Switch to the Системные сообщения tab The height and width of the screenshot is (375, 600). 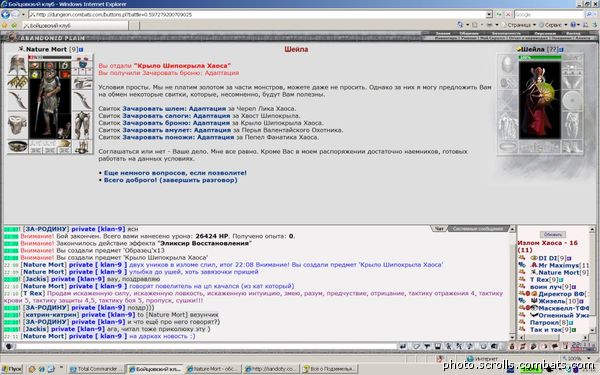(x=478, y=229)
